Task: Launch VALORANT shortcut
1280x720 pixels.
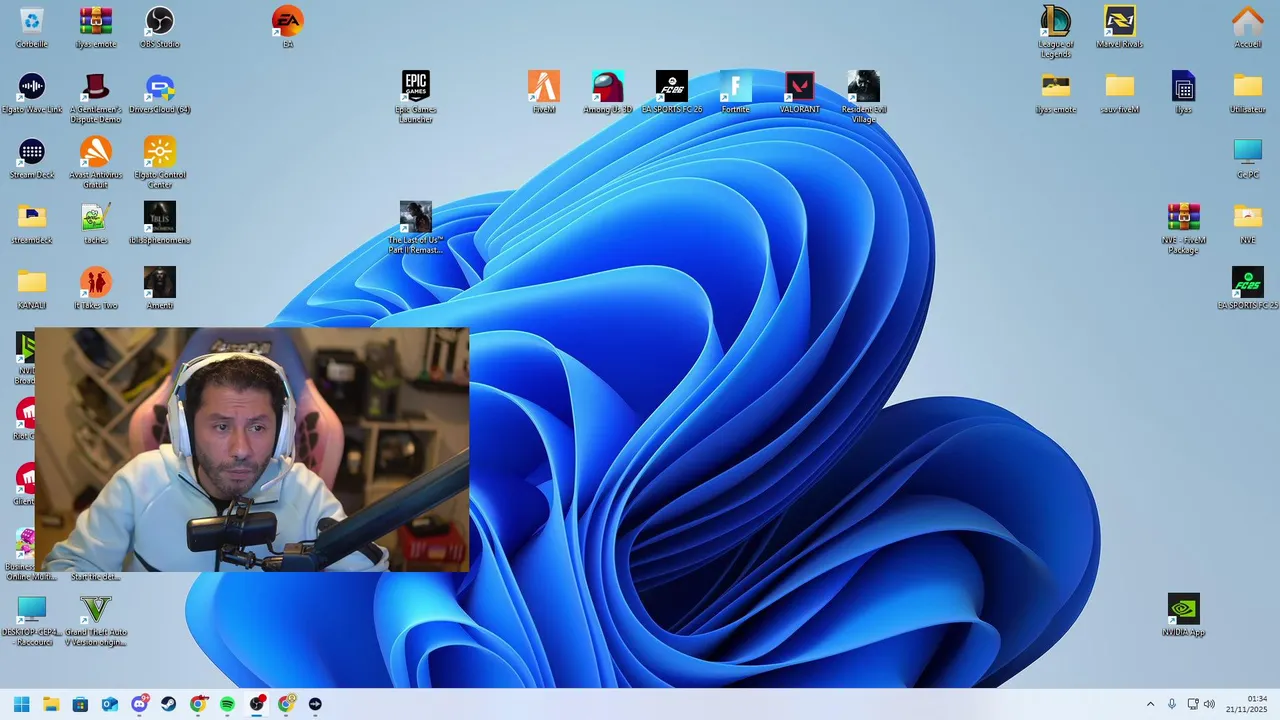Action: click(800, 86)
